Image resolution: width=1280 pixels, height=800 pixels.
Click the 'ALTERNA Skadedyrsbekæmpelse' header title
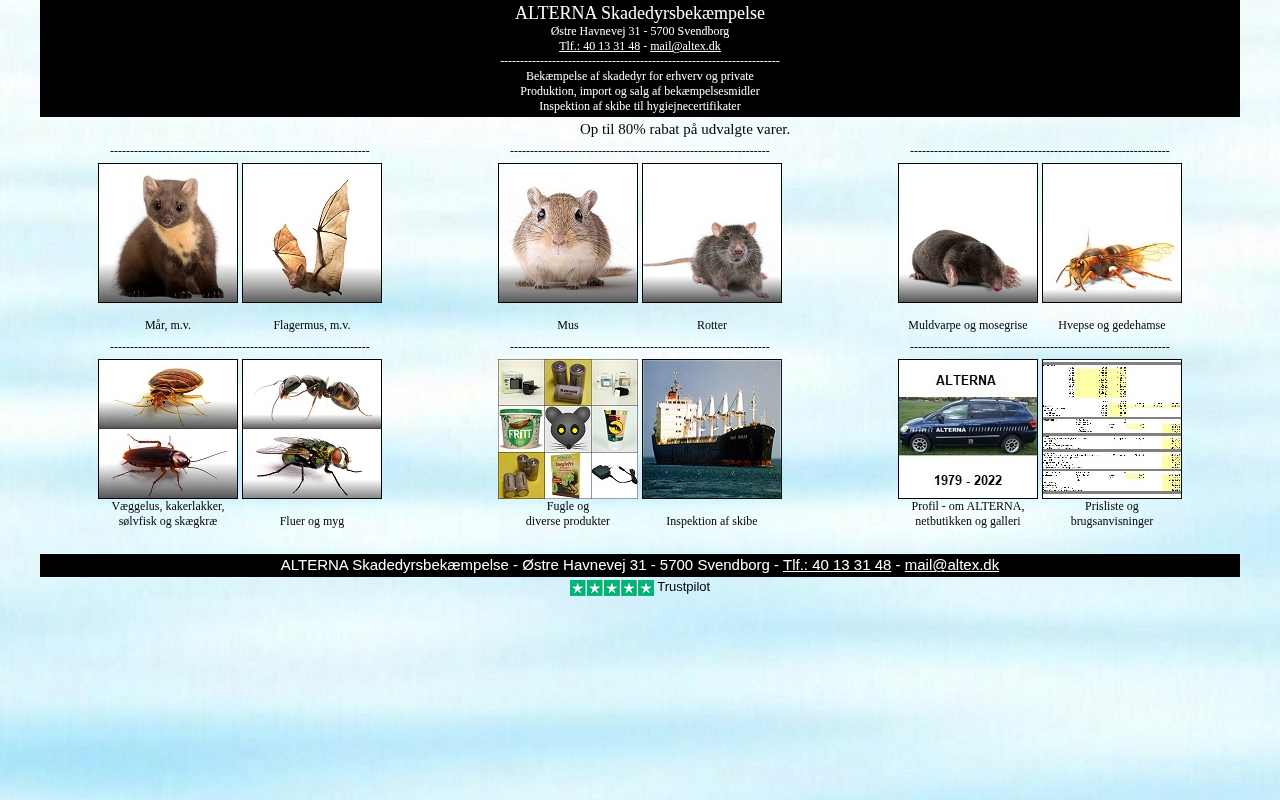coord(640,13)
